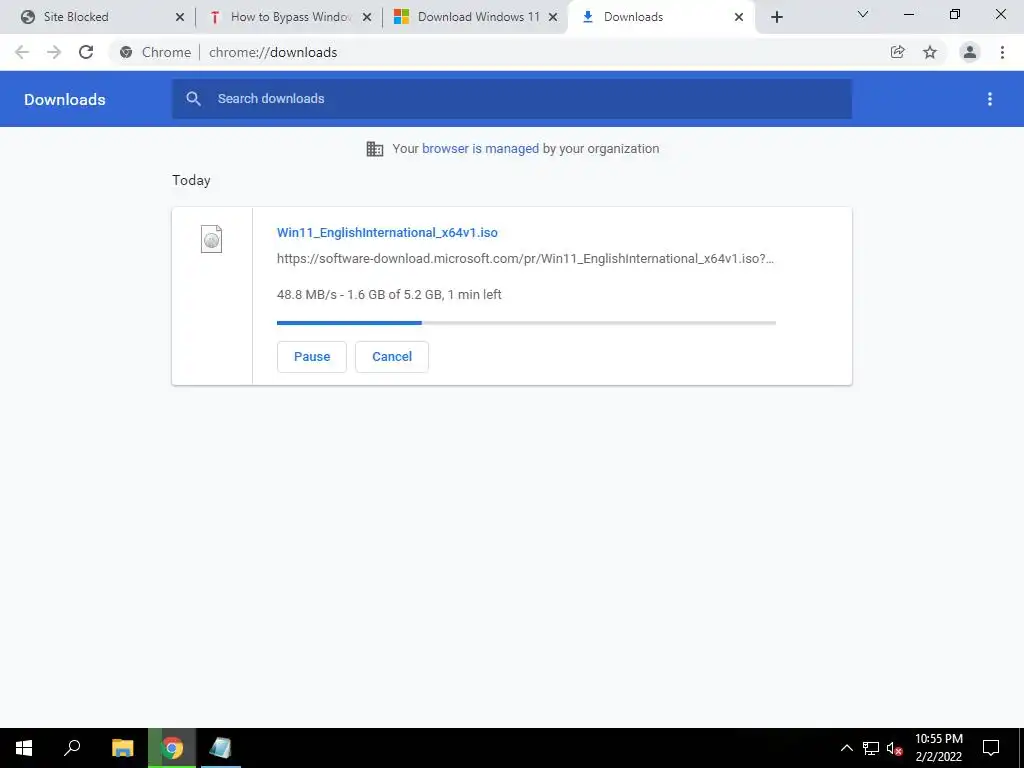Open the Windows Start menu
The image size is (1024, 768).
tap(24, 748)
